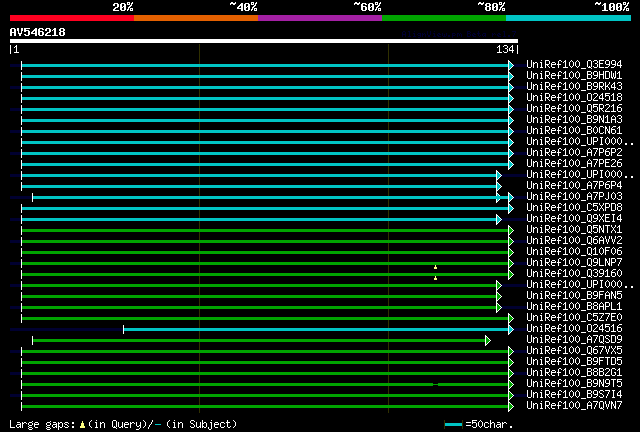This screenshot has height=432, width=640.
Task: Click the query end position 134
Action: [505, 49]
